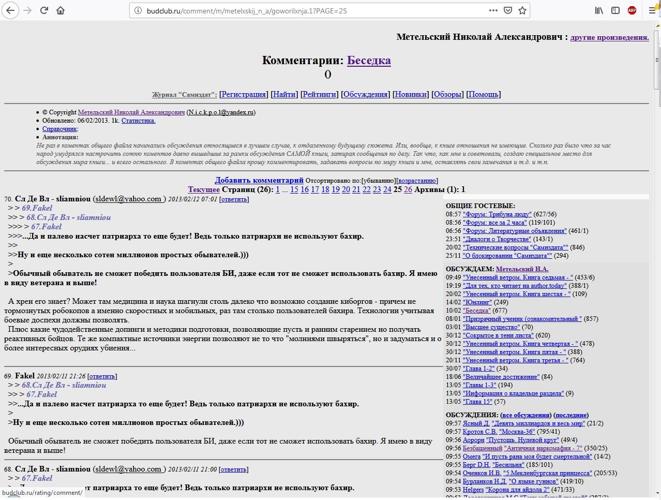This screenshot has height=500, width=661.
Task: Open 'Статистика' link in file info
Action: pyautogui.click(x=138, y=120)
